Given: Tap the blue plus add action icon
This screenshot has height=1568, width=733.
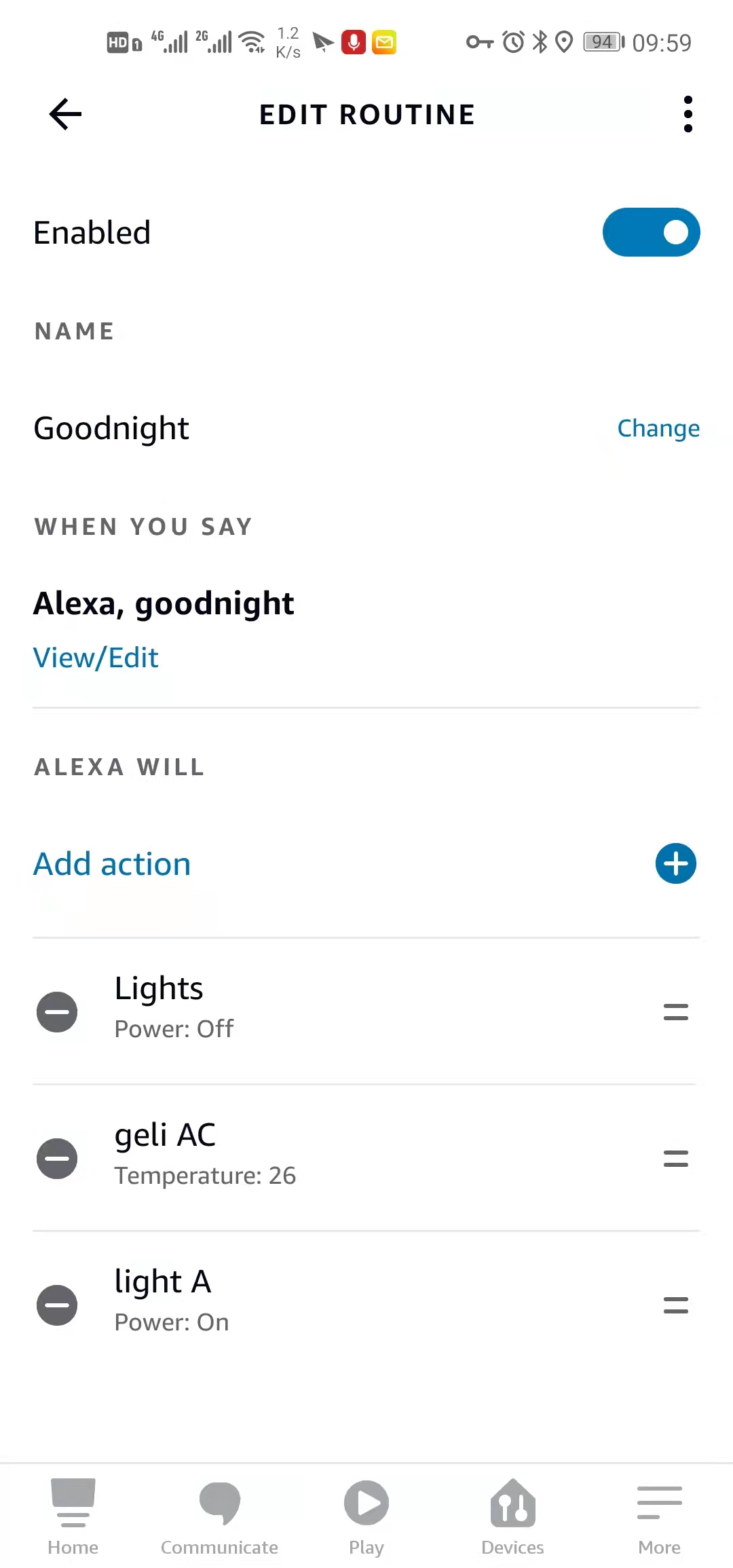Looking at the screenshot, I should [x=675, y=863].
